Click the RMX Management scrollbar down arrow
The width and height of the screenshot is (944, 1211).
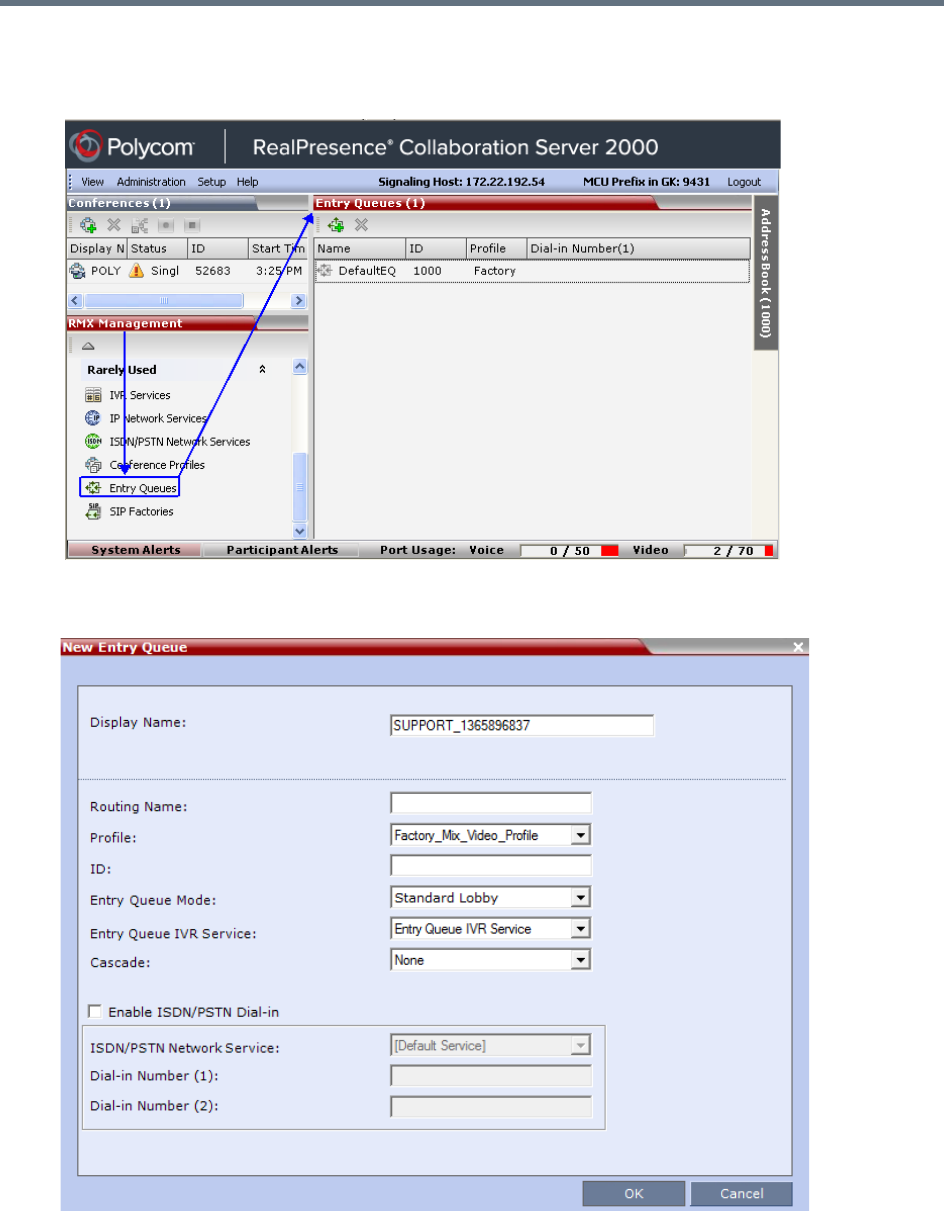[x=300, y=532]
